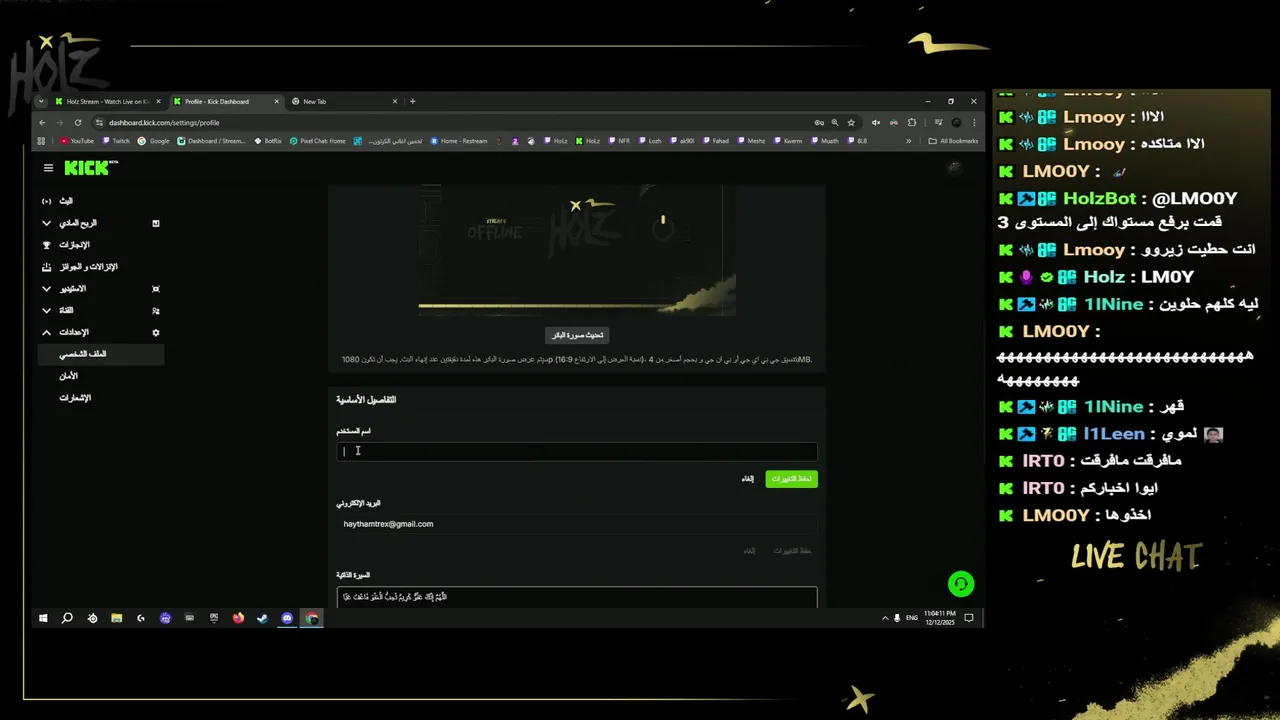Open the YouTube bookmark
The image size is (1280, 720).
point(77,141)
